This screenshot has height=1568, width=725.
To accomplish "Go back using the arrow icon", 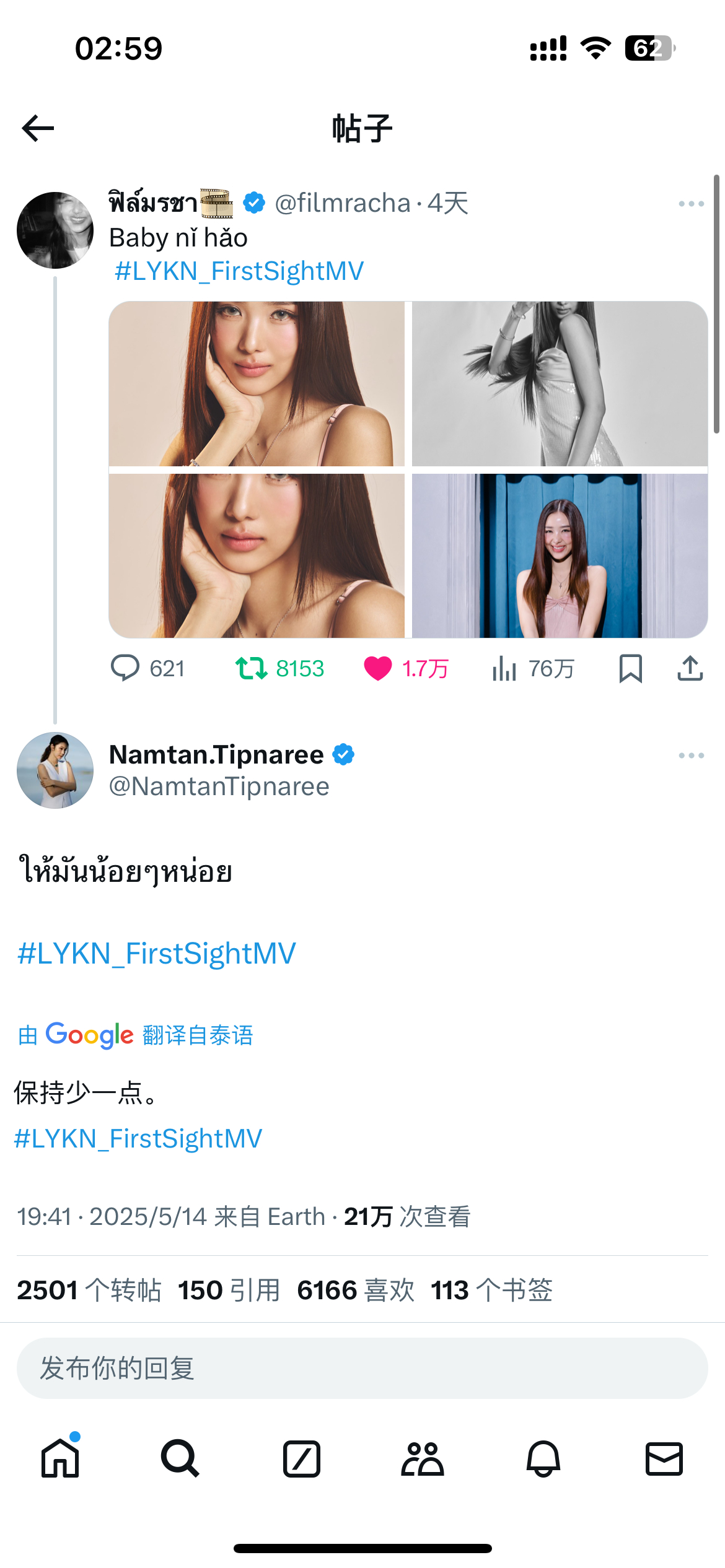I will click(38, 128).
